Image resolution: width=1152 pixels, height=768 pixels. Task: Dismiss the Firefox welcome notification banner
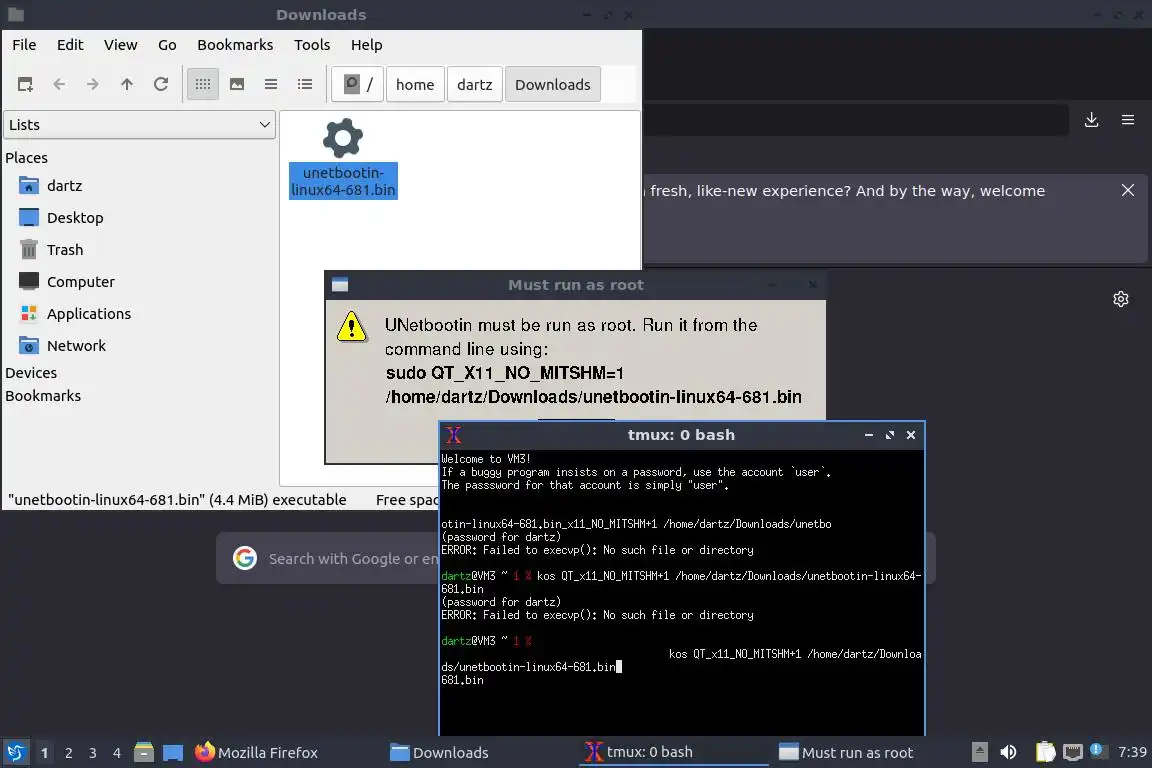click(x=1128, y=190)
